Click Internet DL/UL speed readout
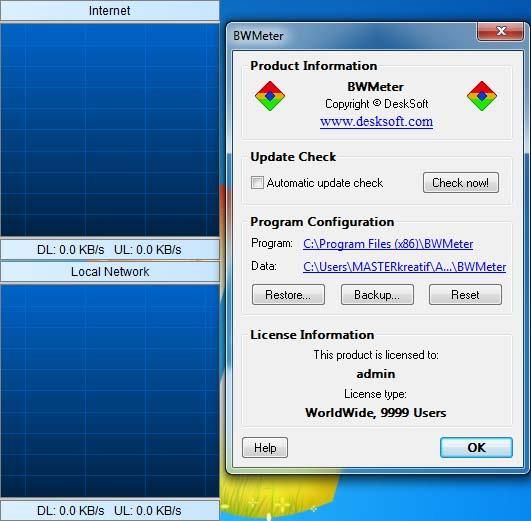This screenshot has width=531, height=521. point(110,250)
